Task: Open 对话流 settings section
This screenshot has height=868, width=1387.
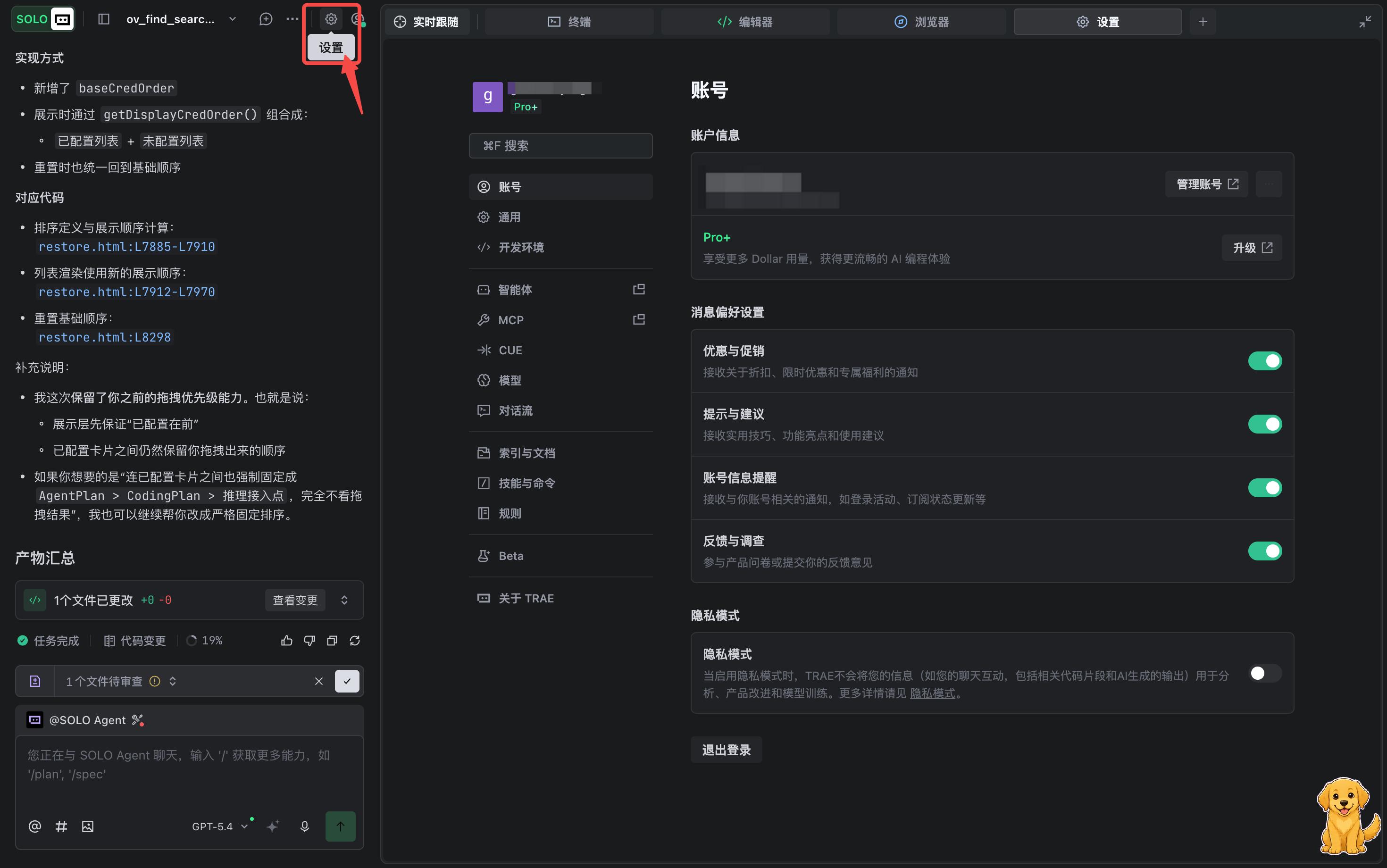Action: [560, 410]
